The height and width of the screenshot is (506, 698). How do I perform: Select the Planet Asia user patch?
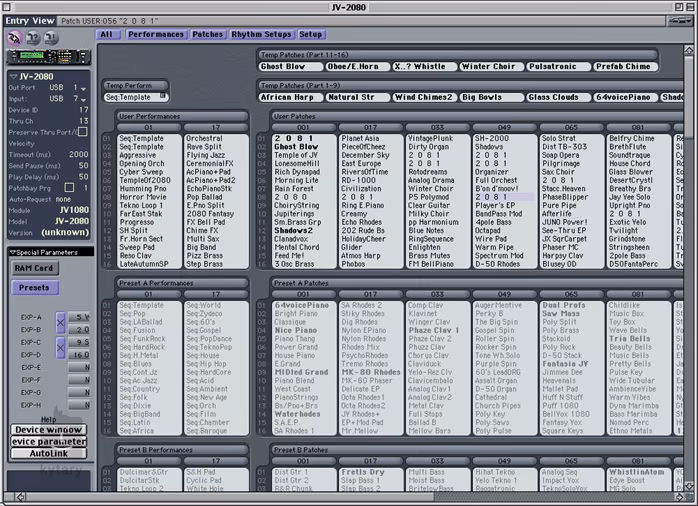click(x=360, y=138)
